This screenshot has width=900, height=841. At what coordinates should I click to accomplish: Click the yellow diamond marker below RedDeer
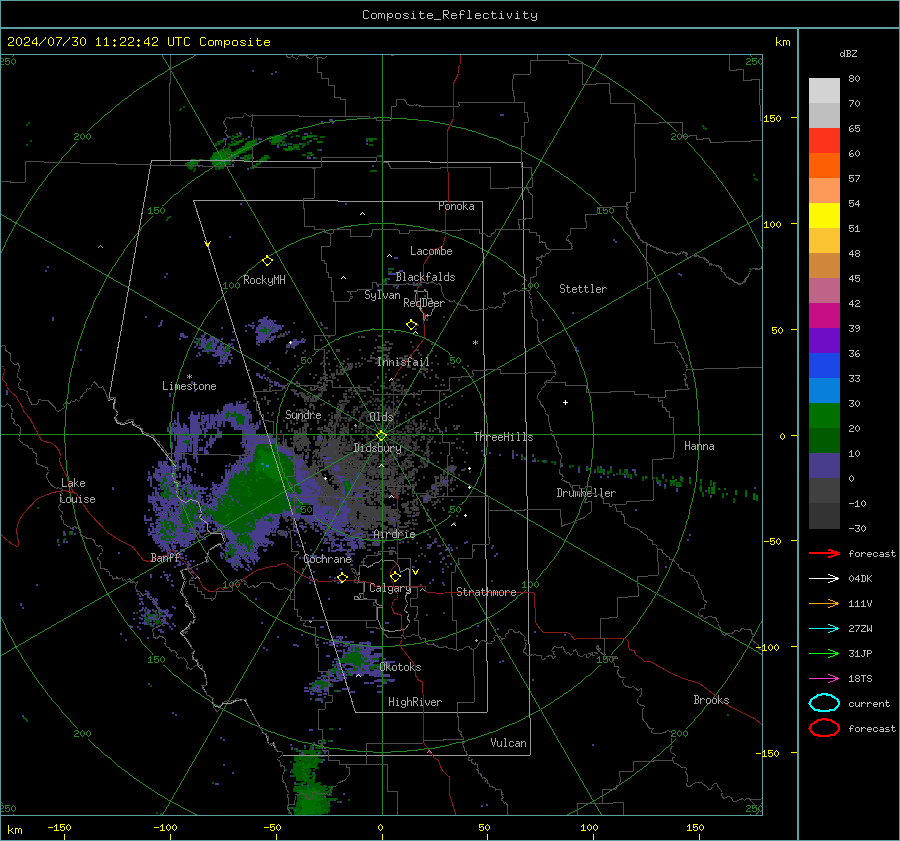pos(412,325)
